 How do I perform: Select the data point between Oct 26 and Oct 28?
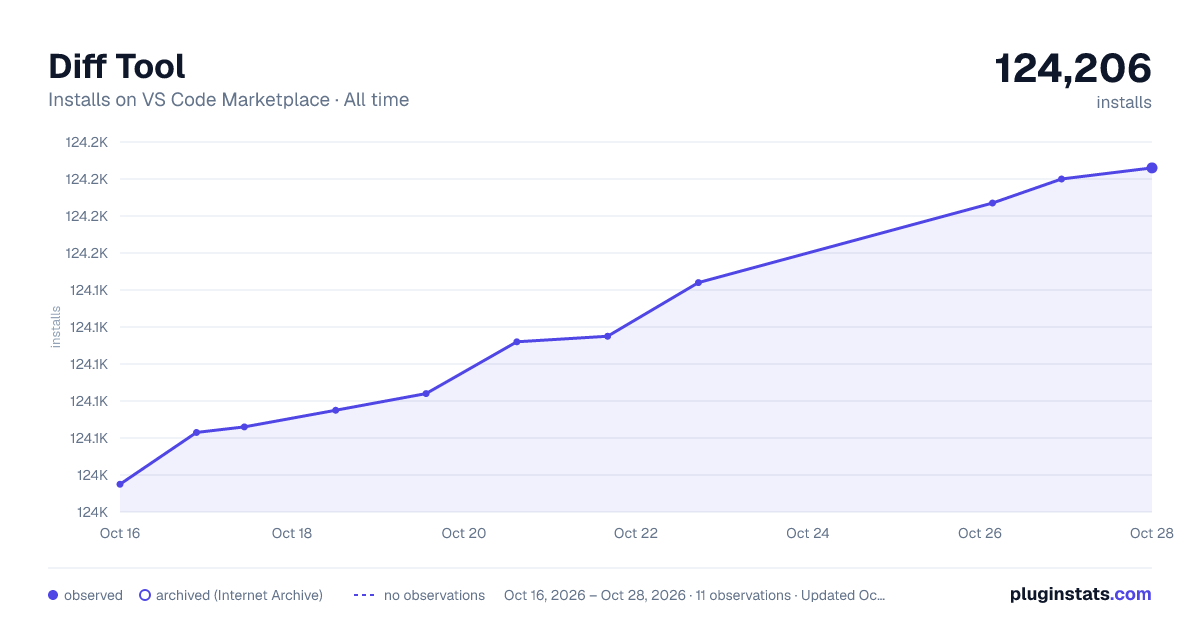[x=1061, y=179]
